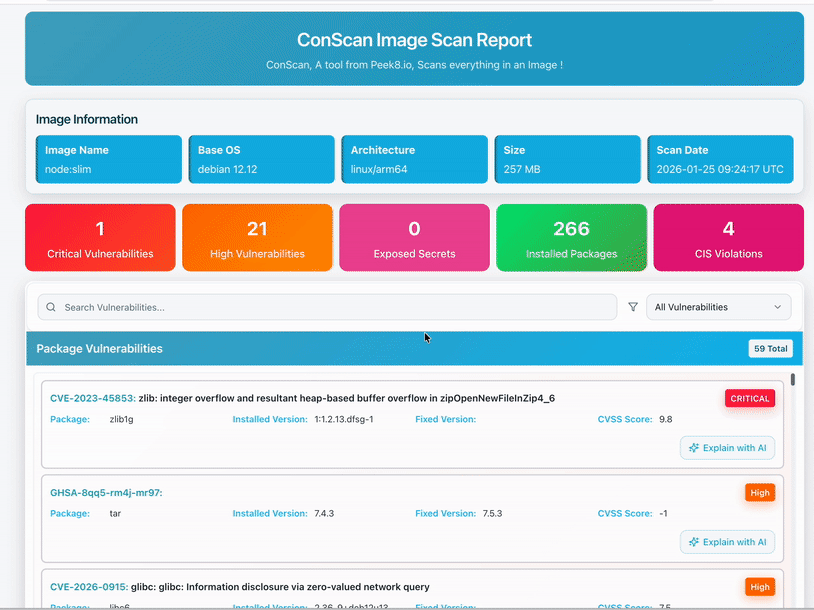Click the Critical Vulnerabilities card
Screen dimensions: 814x610
pyautogui.click(x=100, y=237)
